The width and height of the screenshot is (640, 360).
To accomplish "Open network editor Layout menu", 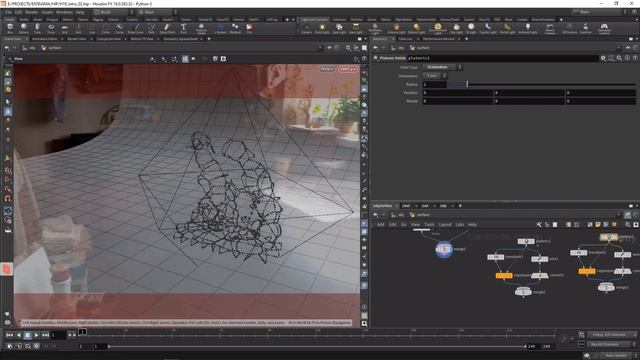I will pyautogui.click(x=445, y=224).
